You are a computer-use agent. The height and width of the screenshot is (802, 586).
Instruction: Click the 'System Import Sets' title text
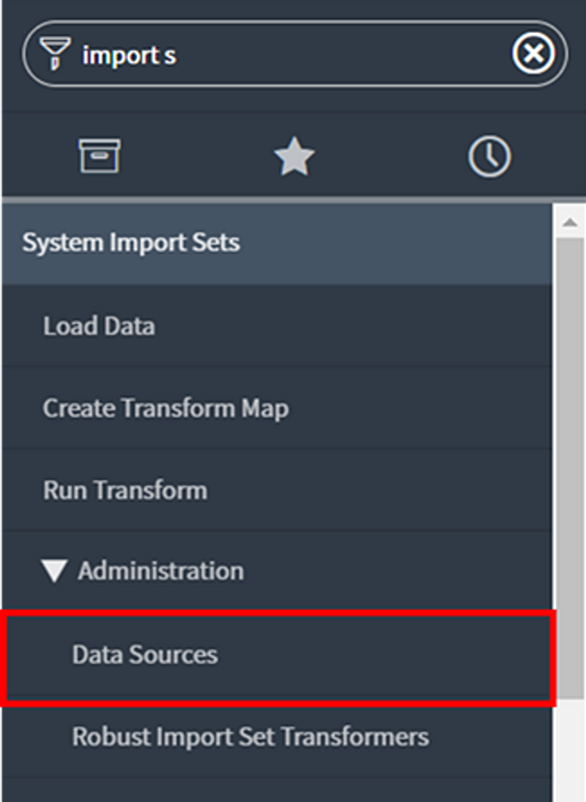(131, 242)
